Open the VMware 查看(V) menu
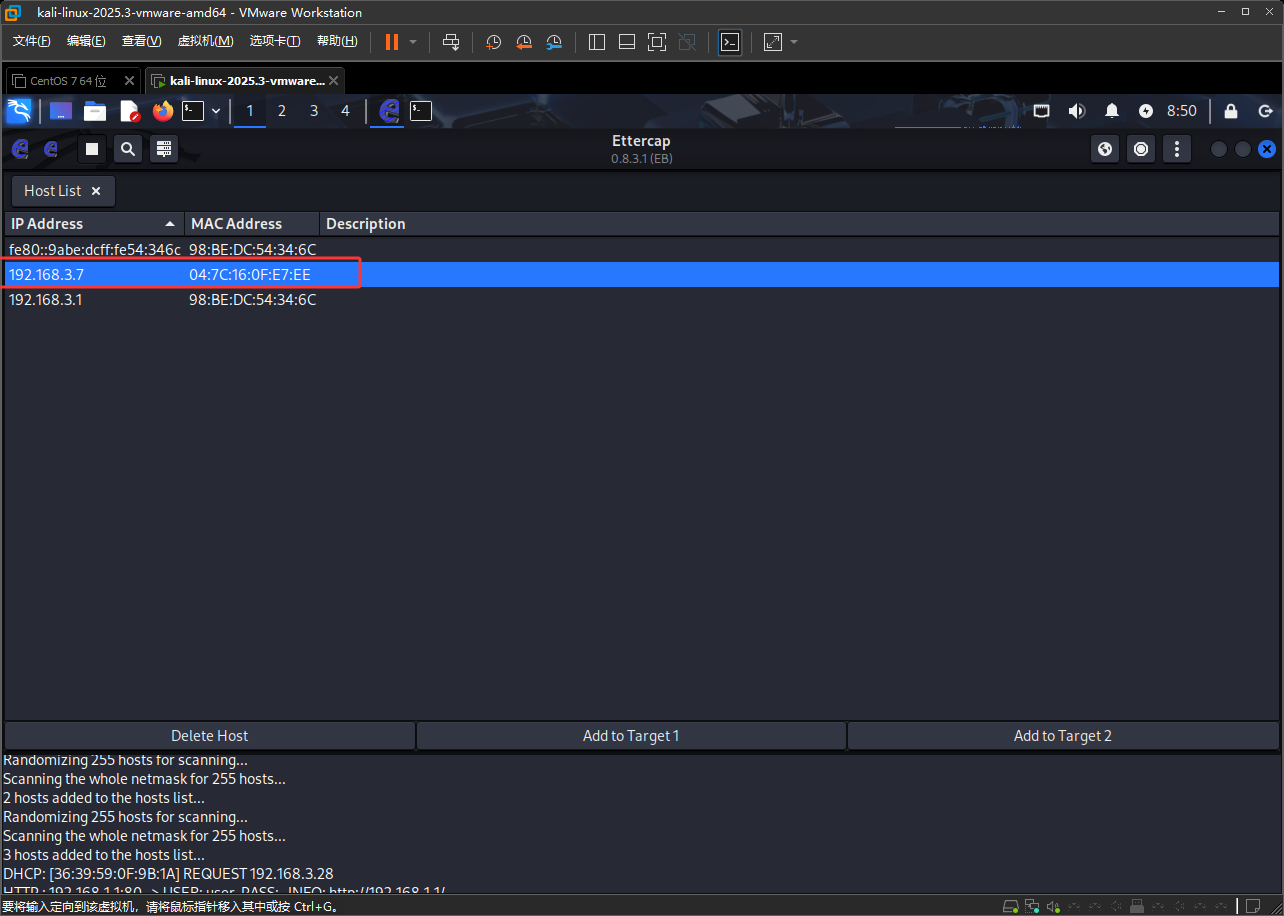 click(141, 41)
